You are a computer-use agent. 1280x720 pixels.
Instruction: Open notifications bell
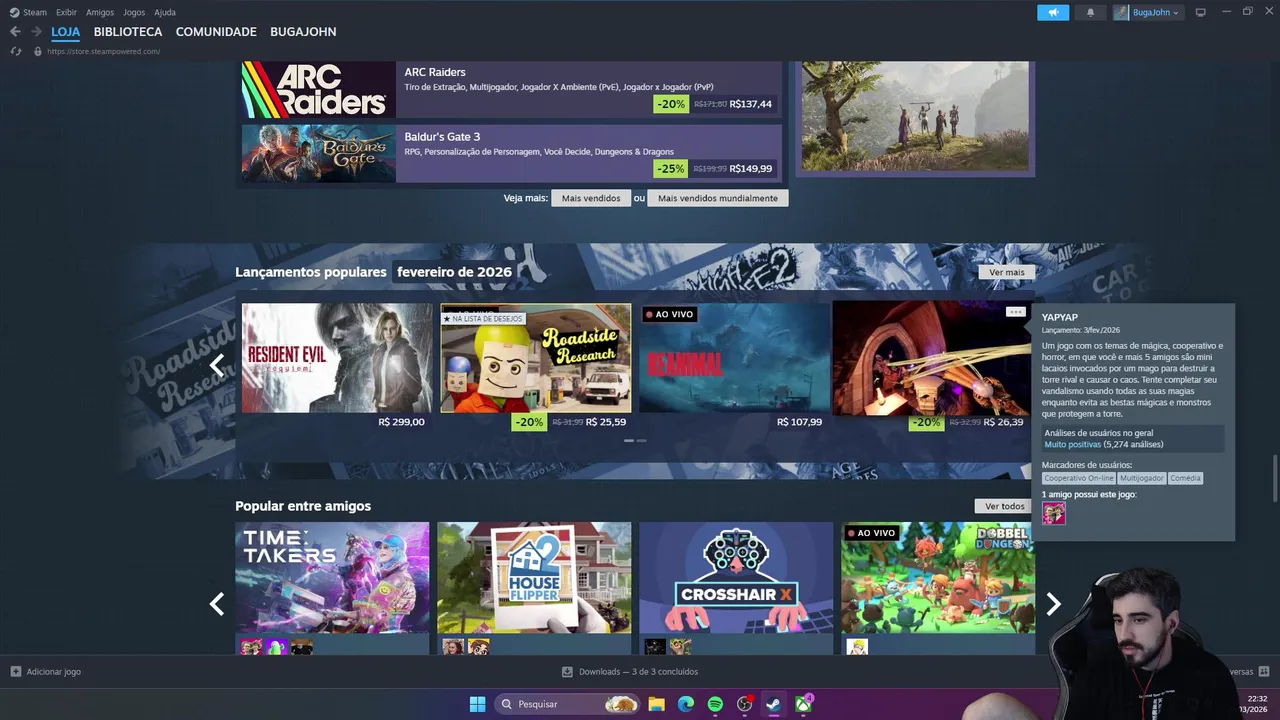coord(1090,12)
